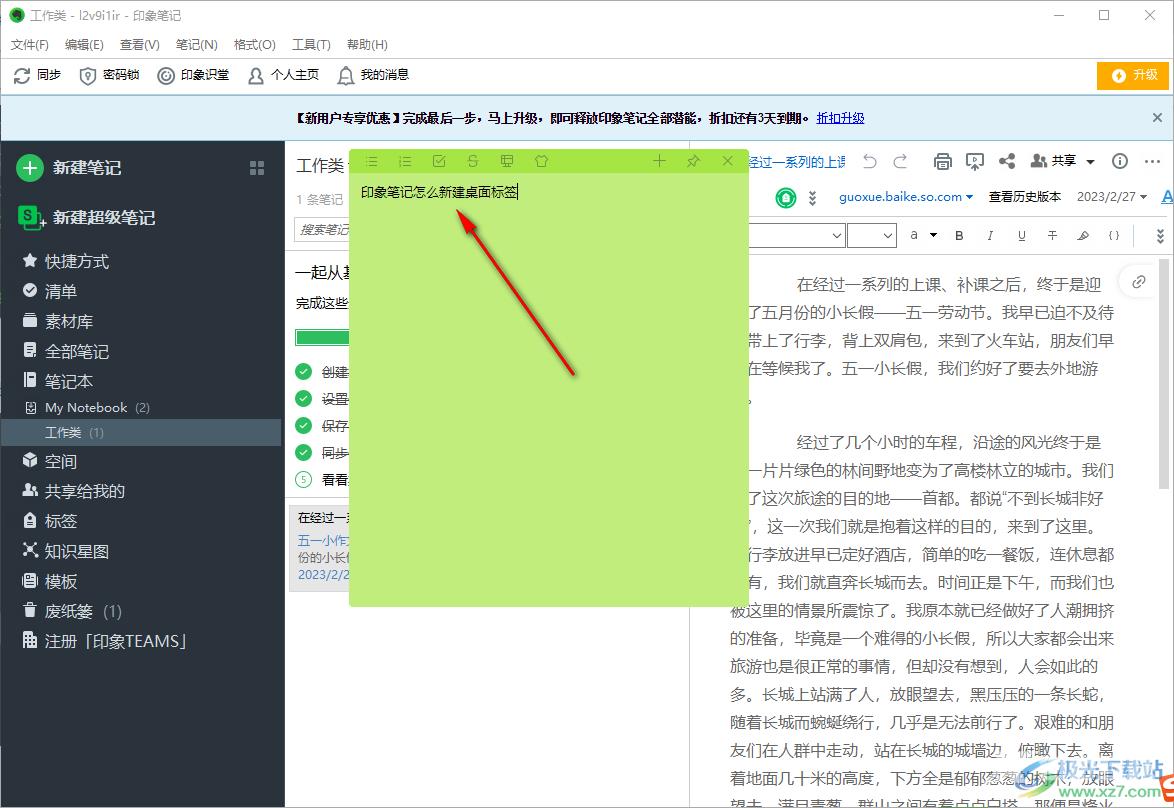
Task: Click the orange Upgrade button
Action: pos(1133,76)
